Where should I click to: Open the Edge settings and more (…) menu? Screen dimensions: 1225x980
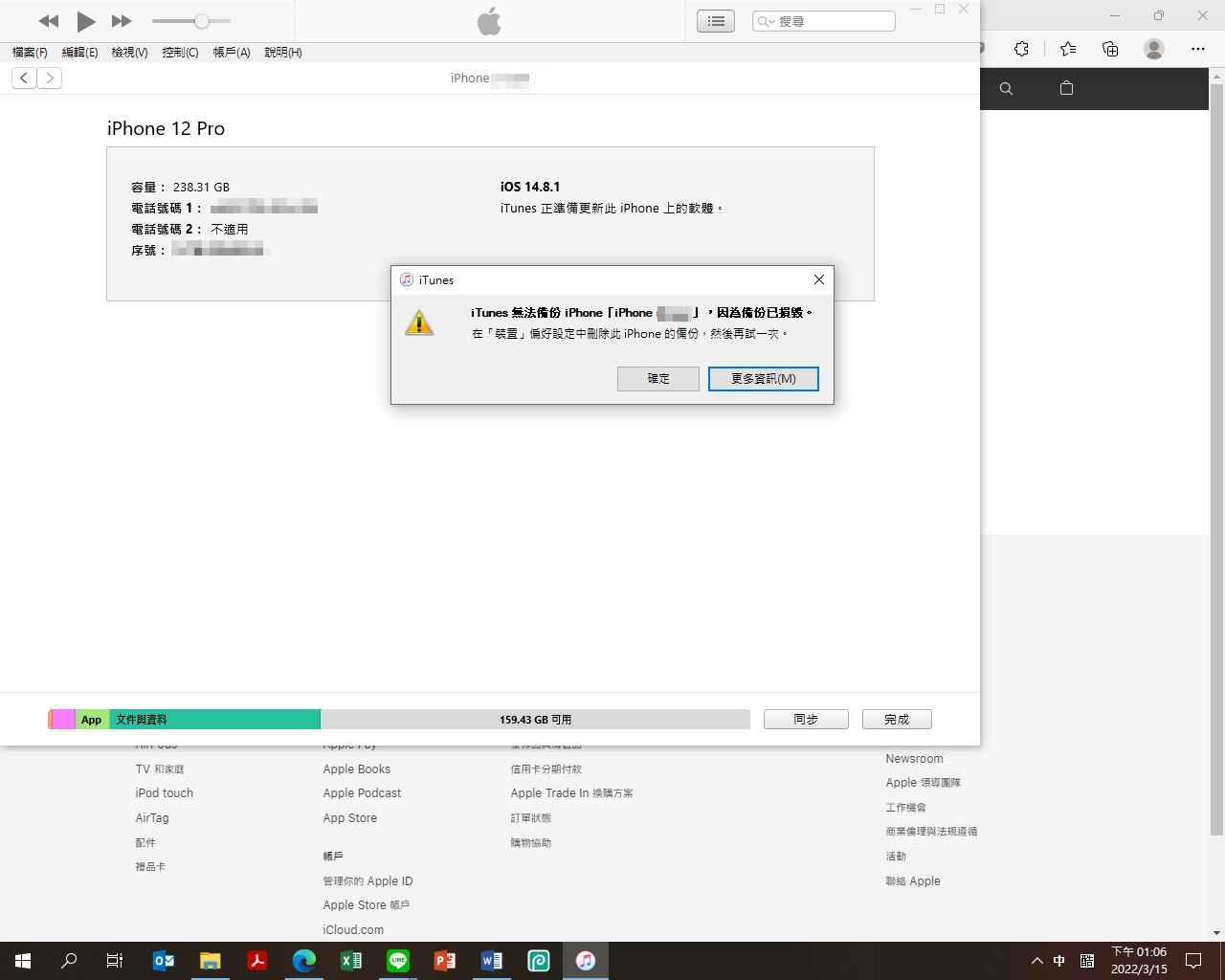click(1198, 49)
